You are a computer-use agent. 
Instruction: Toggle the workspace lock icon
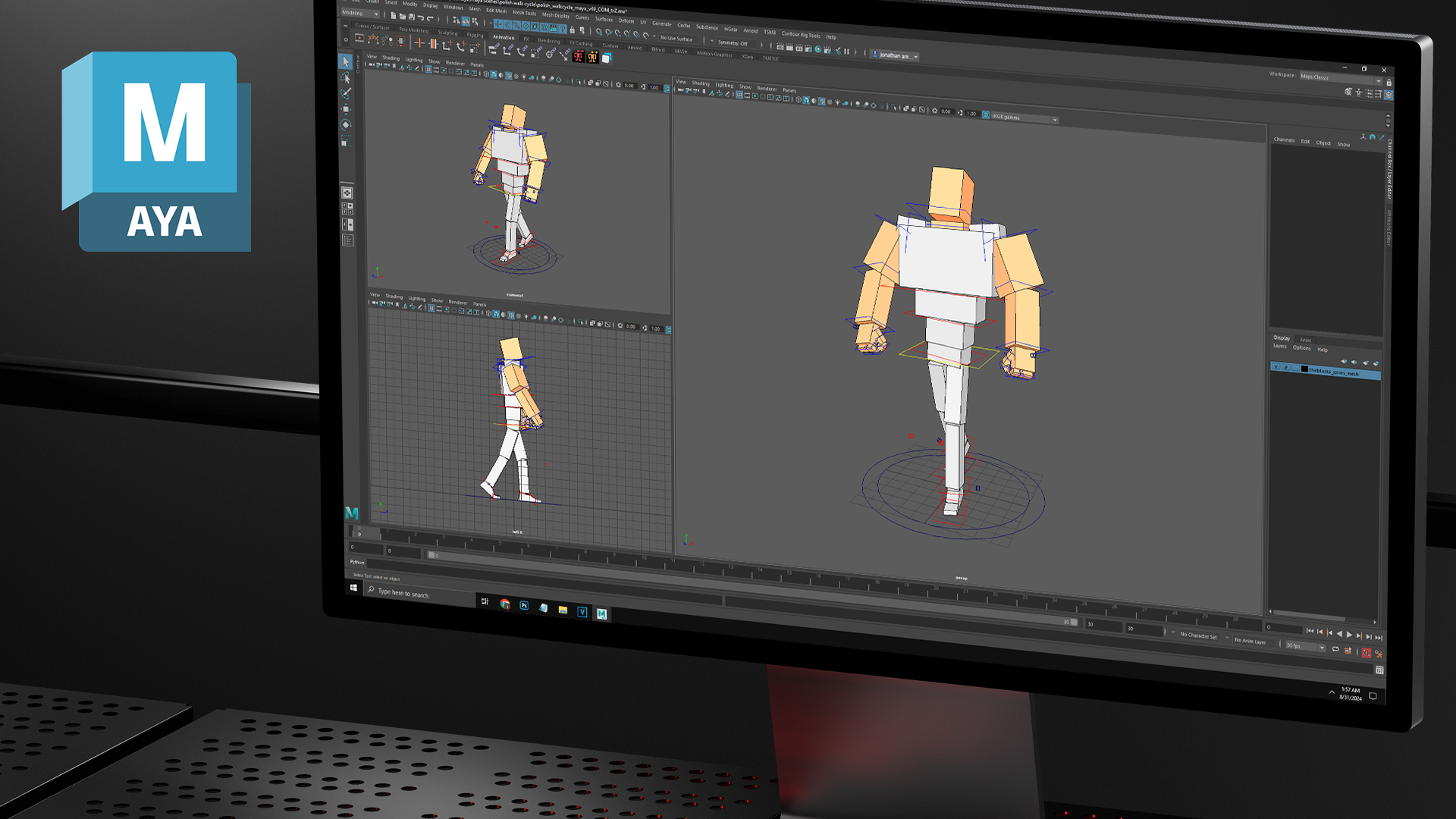point(1389,82)
